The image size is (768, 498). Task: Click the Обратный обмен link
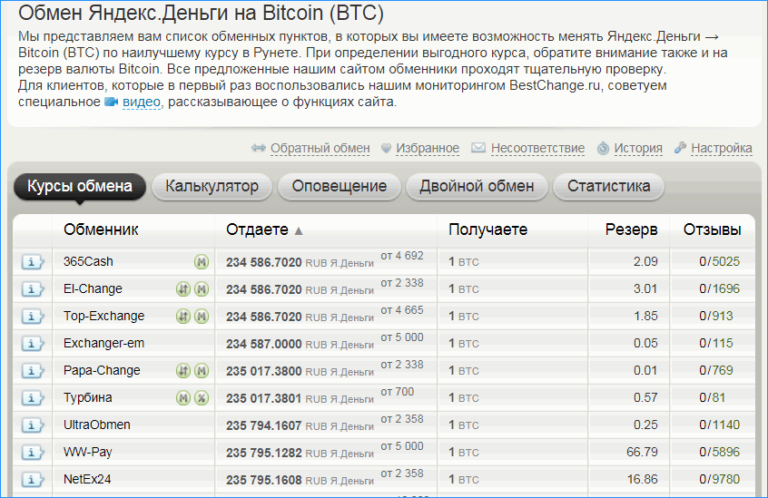coord(319,148)
